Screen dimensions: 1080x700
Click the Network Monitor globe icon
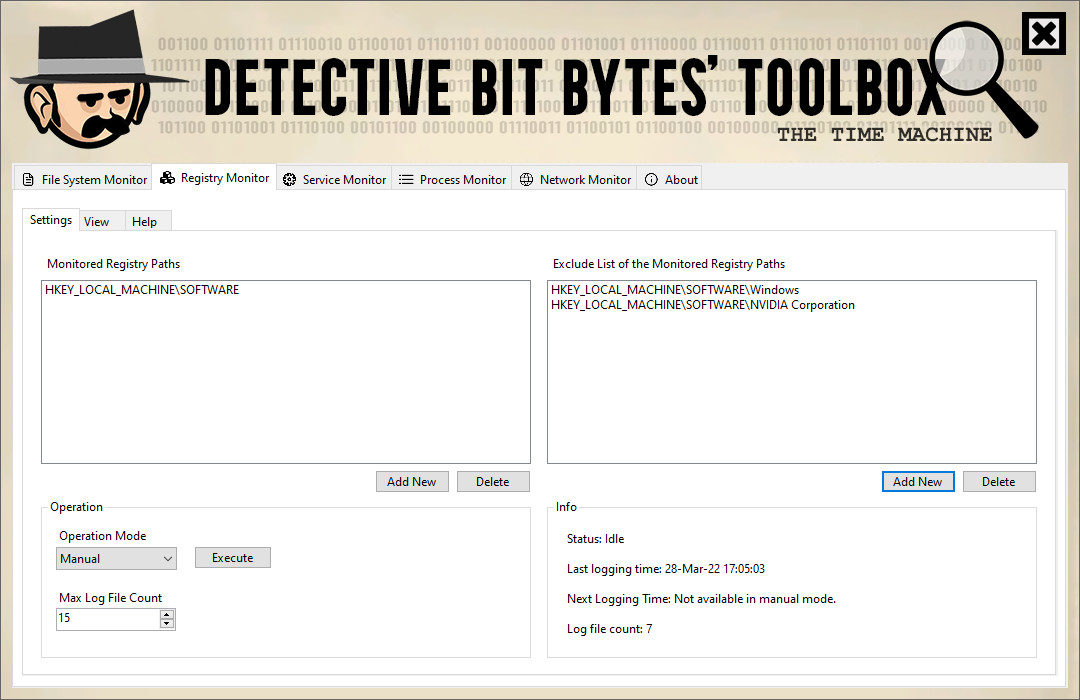tap(527, 180)
